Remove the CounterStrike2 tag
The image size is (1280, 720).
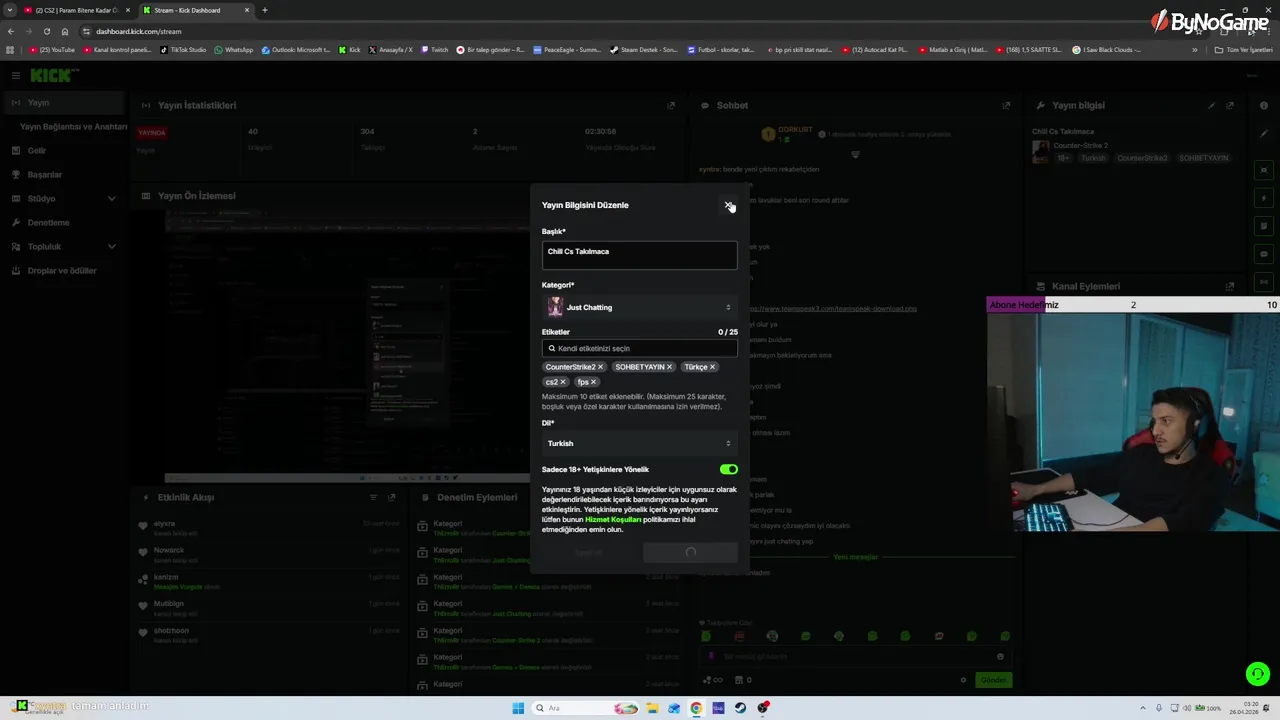(600, 367)
